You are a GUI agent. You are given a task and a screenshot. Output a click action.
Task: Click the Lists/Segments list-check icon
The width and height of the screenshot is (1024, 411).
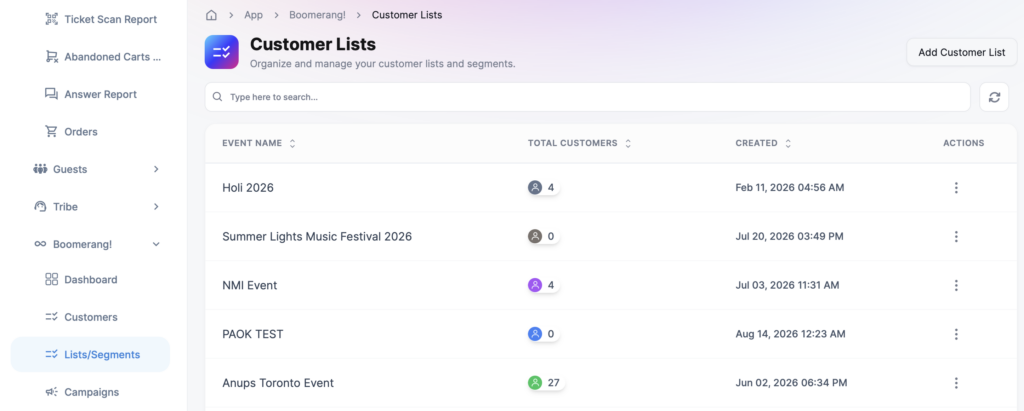coord(52,355)
